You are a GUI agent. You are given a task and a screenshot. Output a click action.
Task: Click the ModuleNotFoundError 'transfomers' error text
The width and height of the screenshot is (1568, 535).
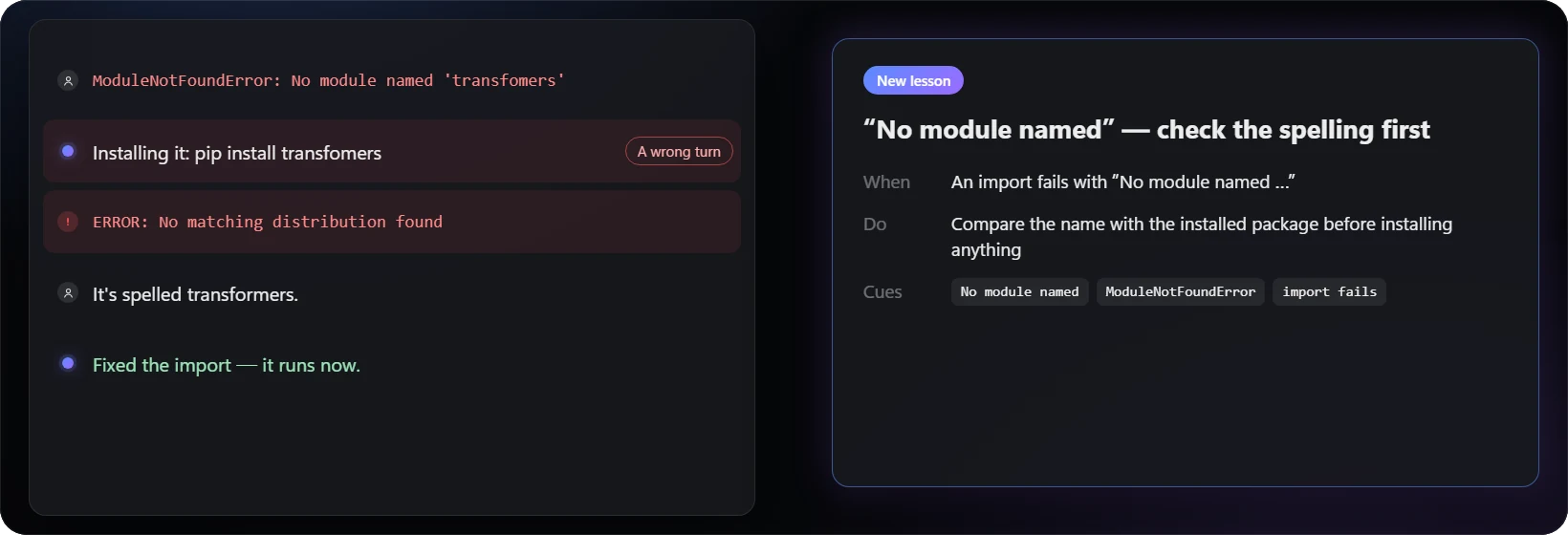[x=328, y=80]
